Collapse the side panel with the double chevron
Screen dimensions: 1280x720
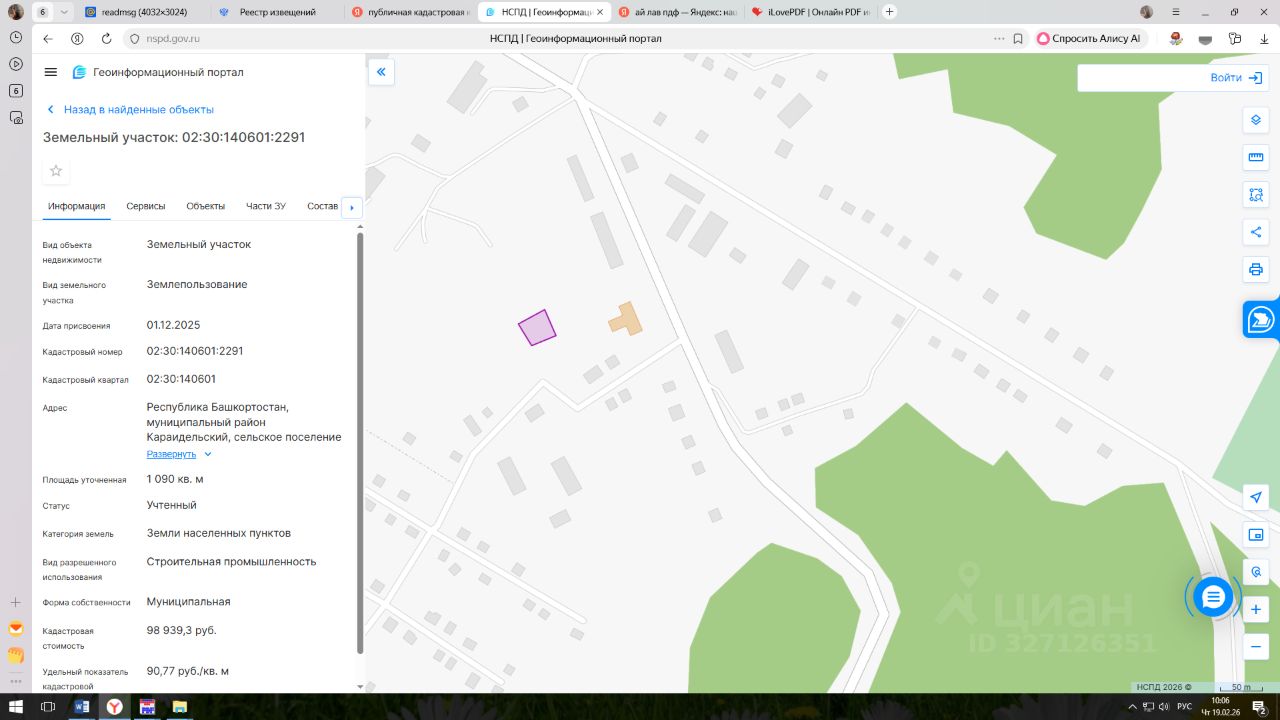(381, 72)
